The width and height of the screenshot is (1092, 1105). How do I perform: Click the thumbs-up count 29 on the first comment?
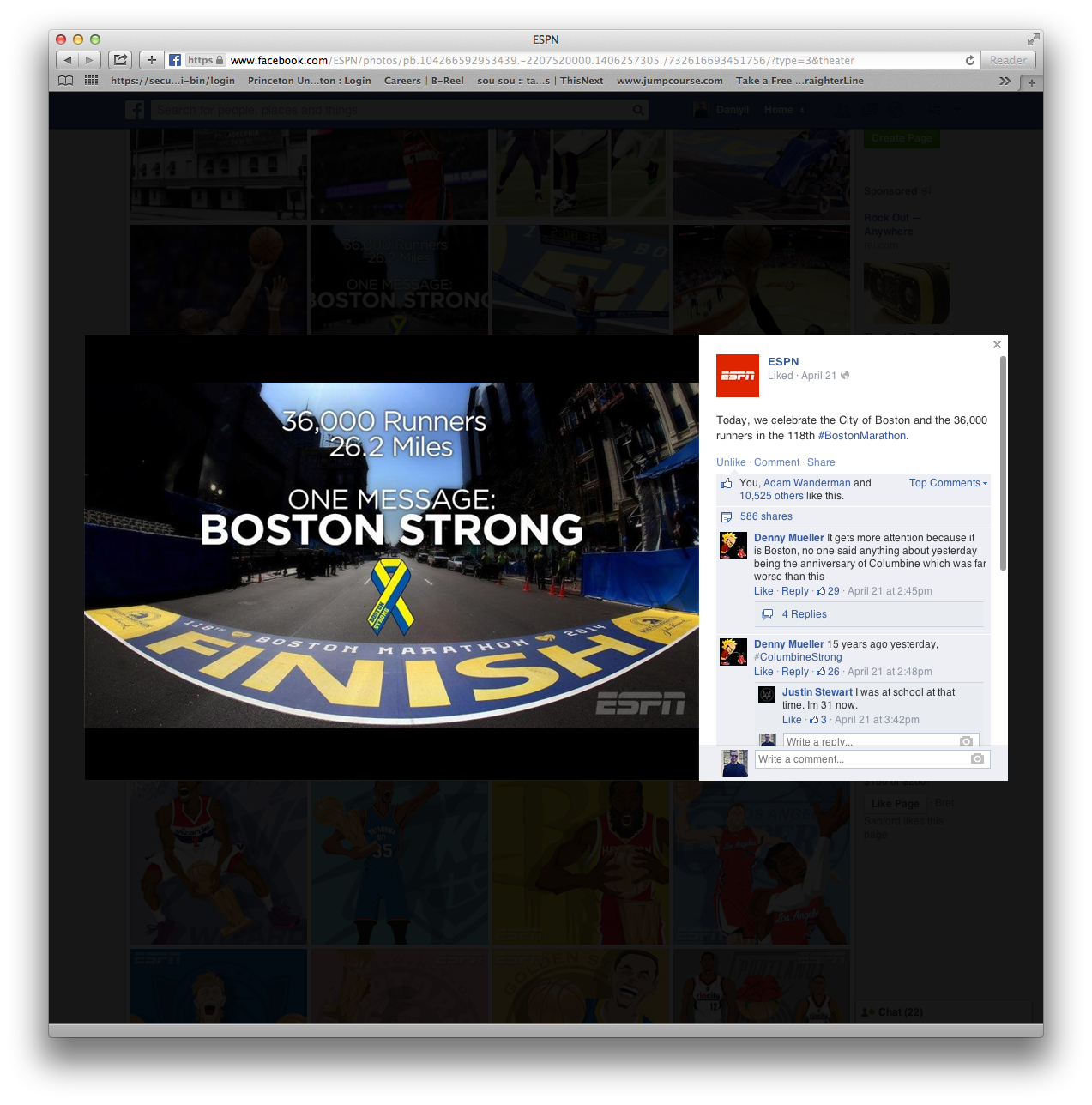coord(828,591)
